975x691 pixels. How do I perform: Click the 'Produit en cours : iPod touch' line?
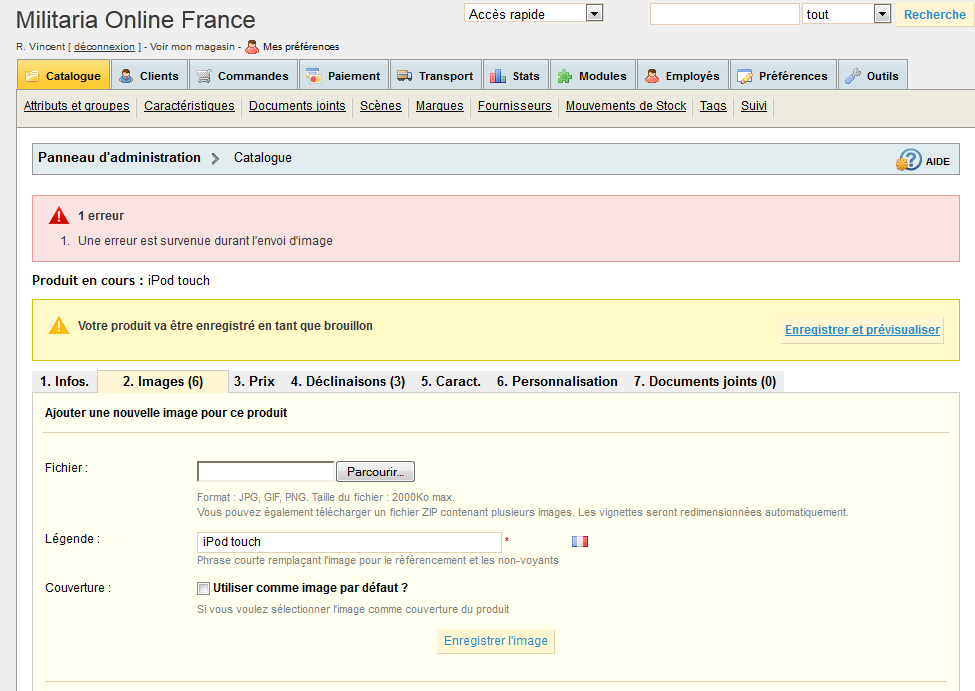tap(121, 281)
